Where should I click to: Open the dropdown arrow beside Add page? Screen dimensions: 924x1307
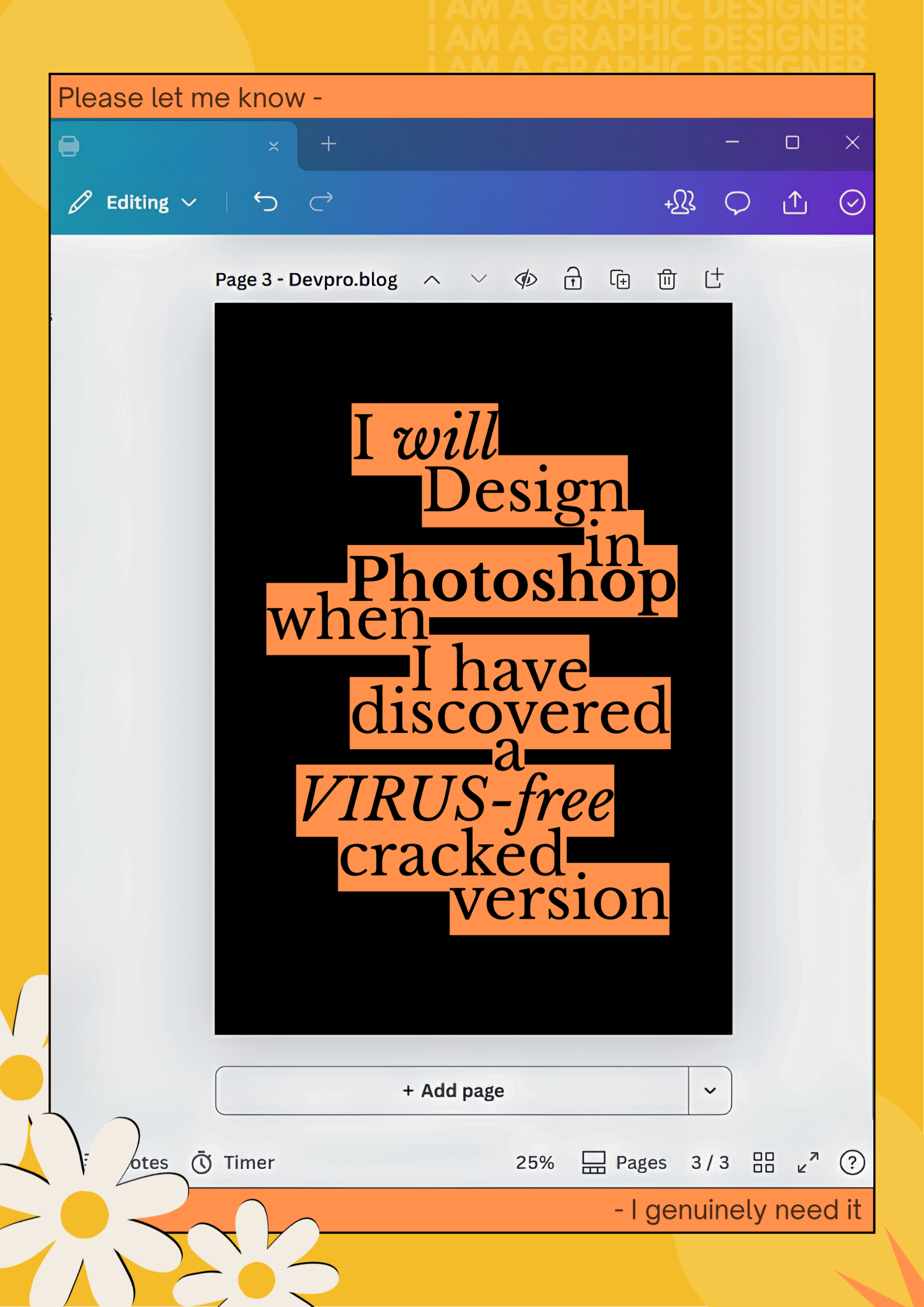click(x=710, y=1090)
